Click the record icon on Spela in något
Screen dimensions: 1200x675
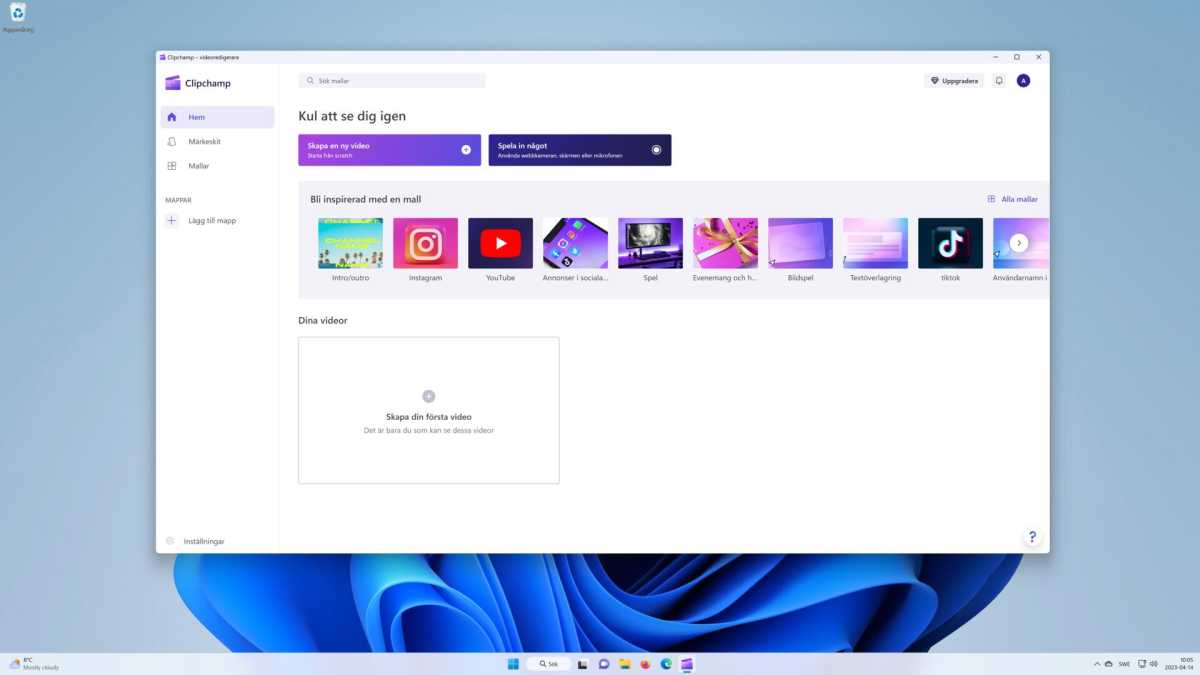(655, 148)
